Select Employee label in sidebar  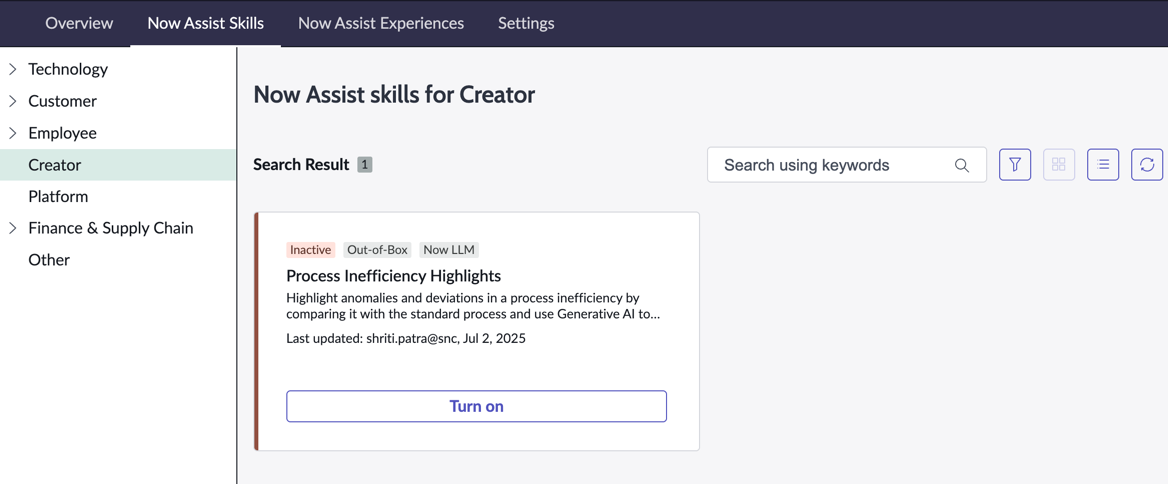[x=63, y=133]
